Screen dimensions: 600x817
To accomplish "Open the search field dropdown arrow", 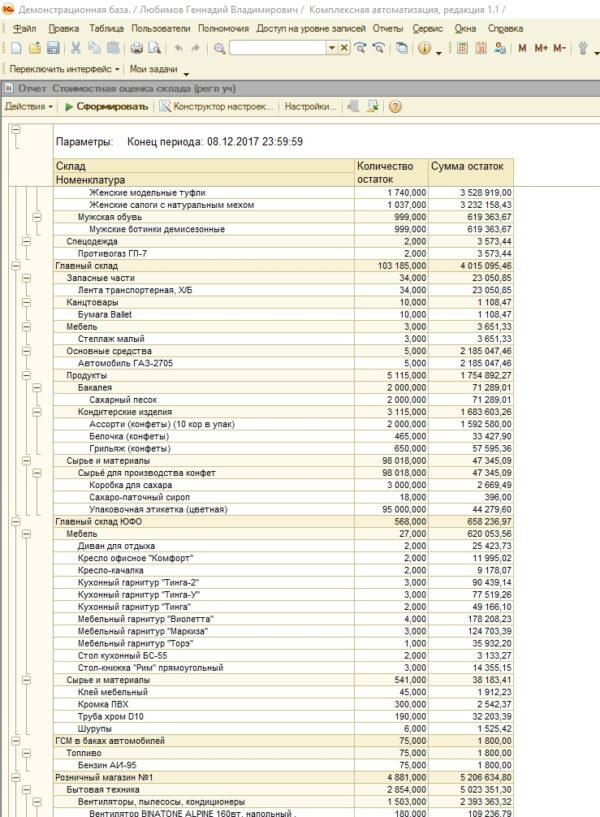I will click(x=332, y=48).
